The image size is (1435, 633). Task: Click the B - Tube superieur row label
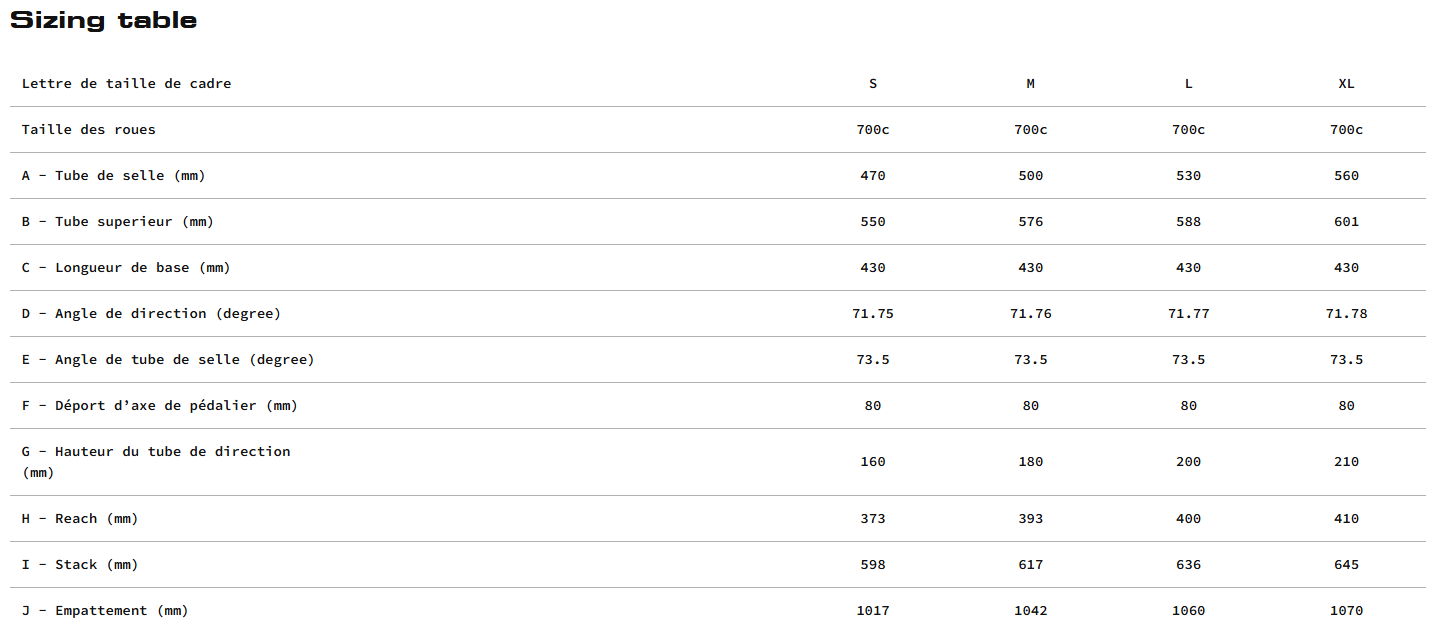[118, 222]
